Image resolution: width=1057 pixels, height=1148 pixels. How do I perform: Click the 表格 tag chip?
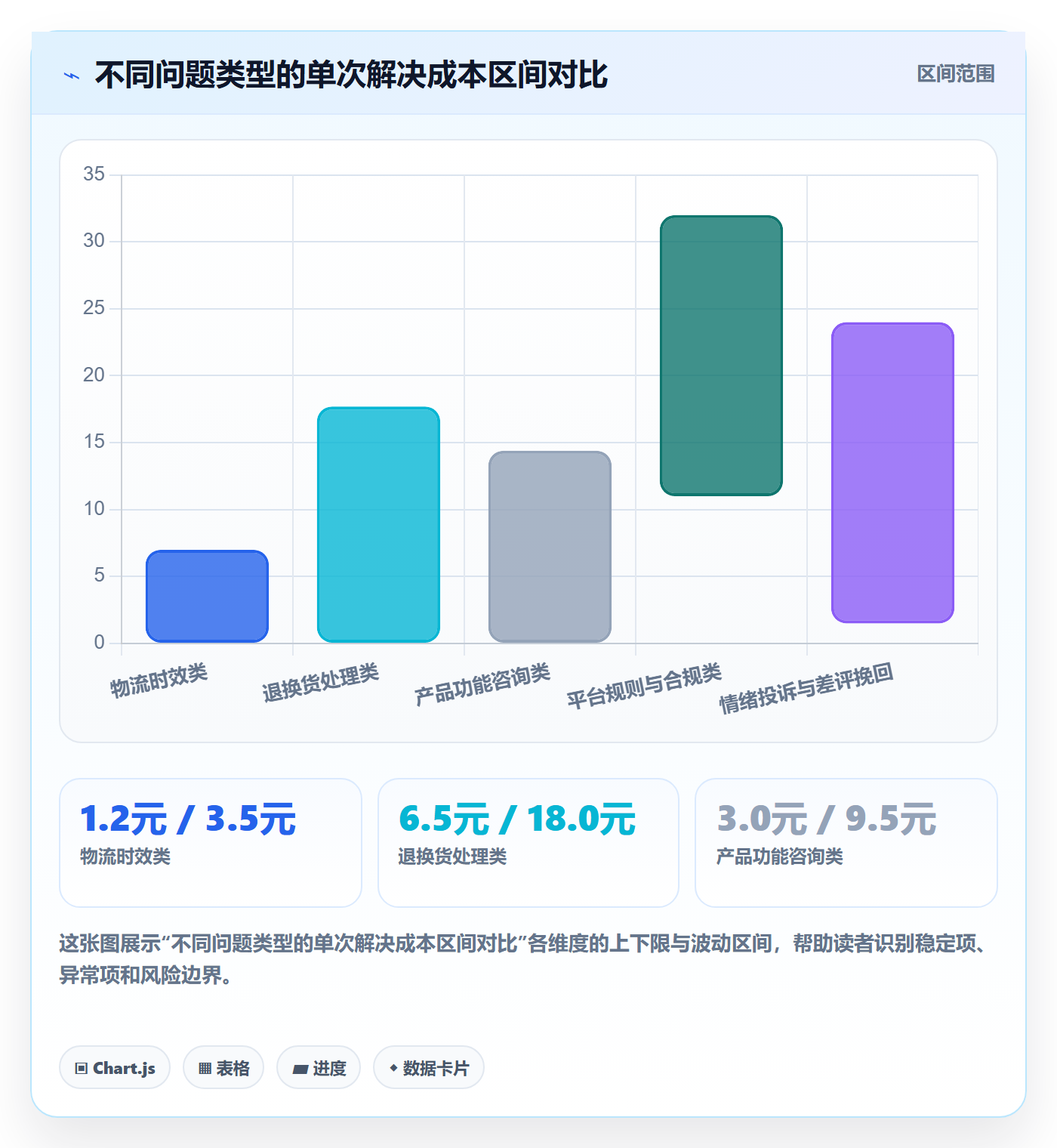pos(223,1068)
